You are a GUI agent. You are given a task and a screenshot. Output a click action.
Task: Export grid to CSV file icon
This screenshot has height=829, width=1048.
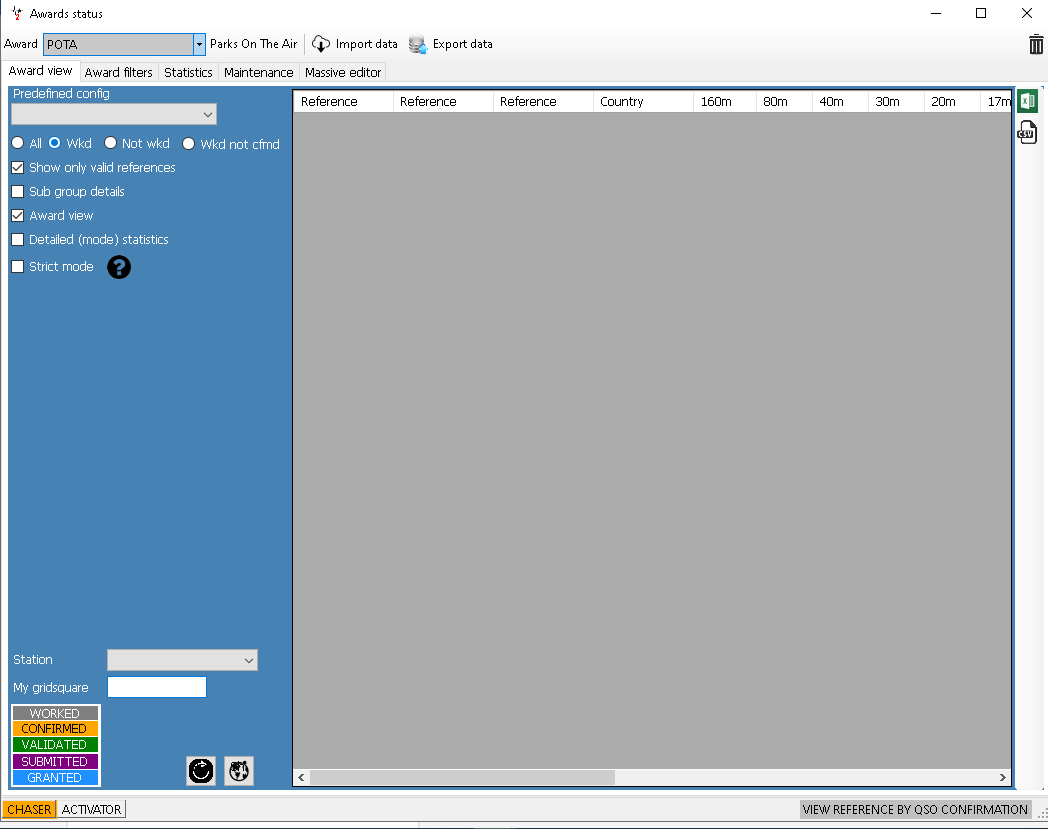(x=1027, y=132)
